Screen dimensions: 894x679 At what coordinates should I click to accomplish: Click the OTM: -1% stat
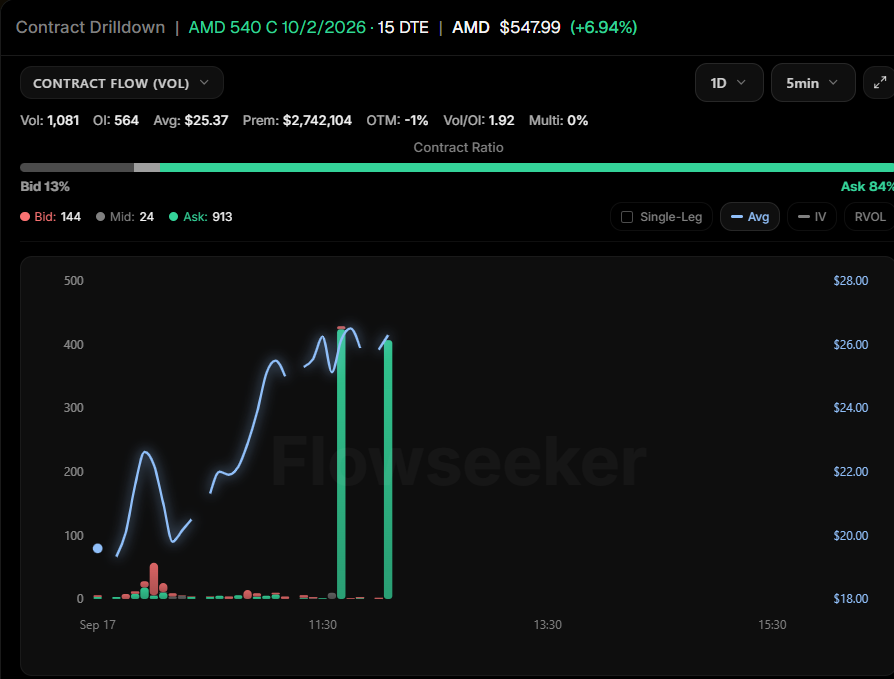pos(397,120)
